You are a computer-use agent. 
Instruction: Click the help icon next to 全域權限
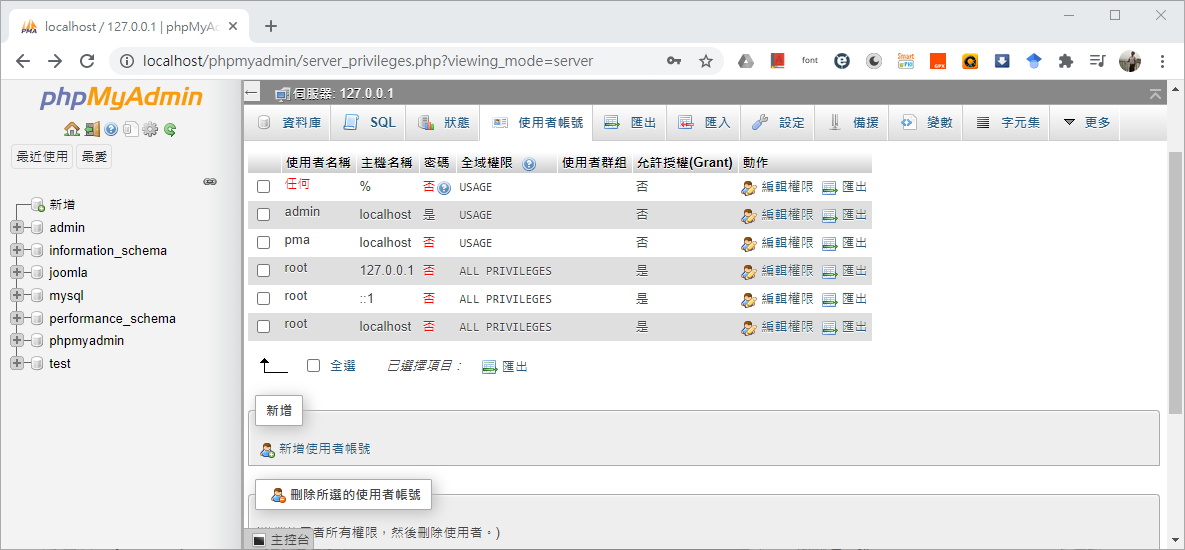[529, 164]
